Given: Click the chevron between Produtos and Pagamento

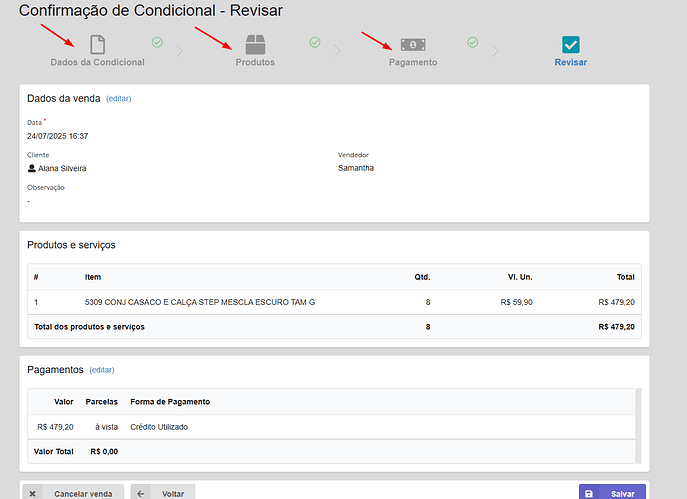Looking at the screenshot, I should tap(337, 50).
